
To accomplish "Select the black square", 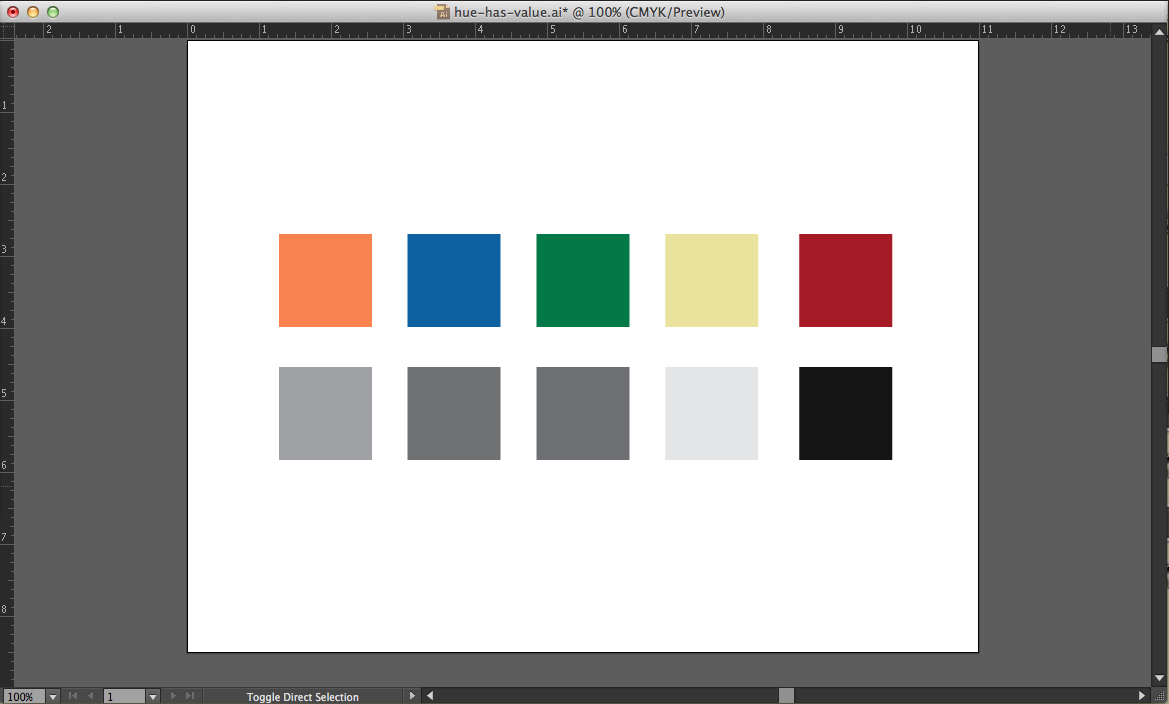I will (845, 413).
